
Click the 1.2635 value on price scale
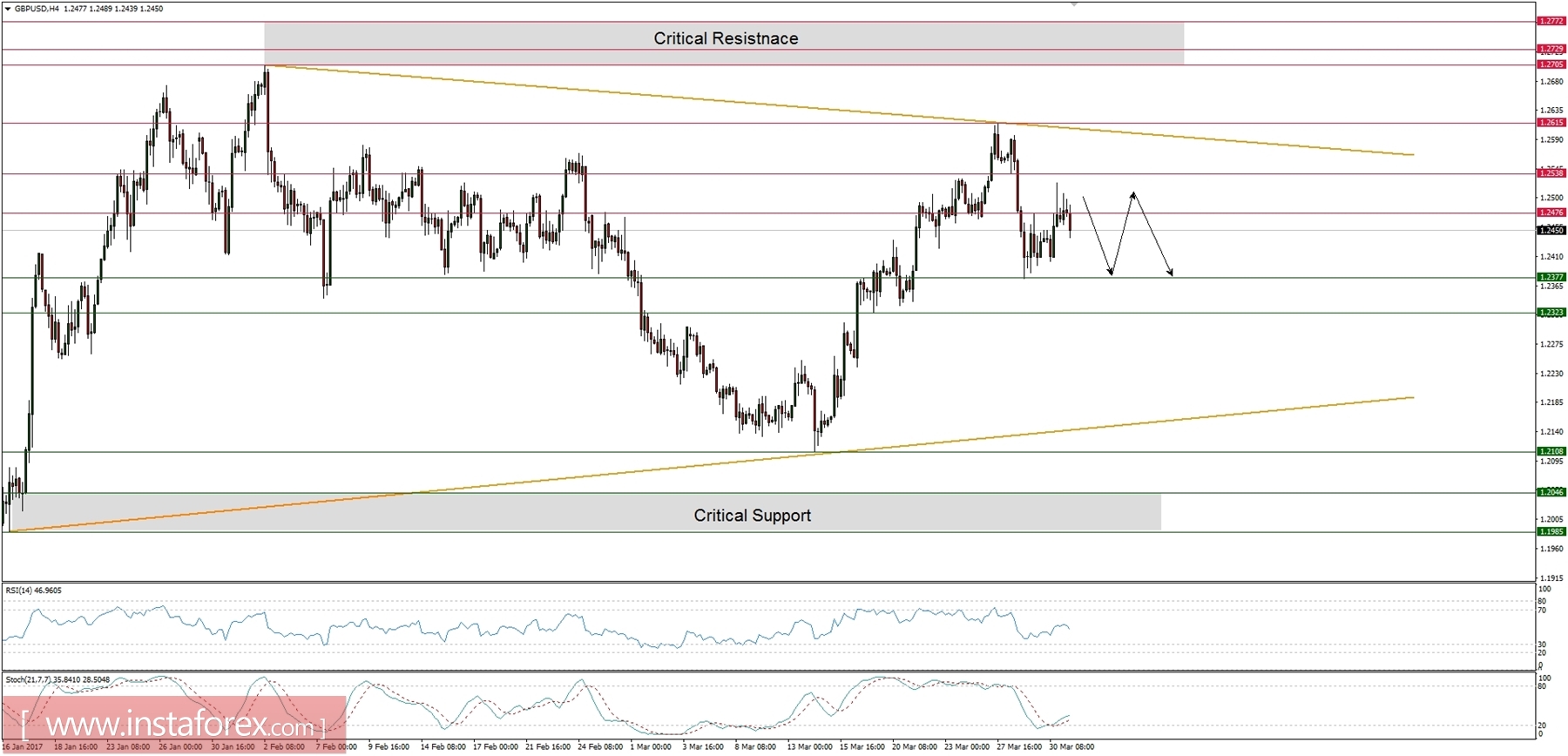(x=1551, y=111)
